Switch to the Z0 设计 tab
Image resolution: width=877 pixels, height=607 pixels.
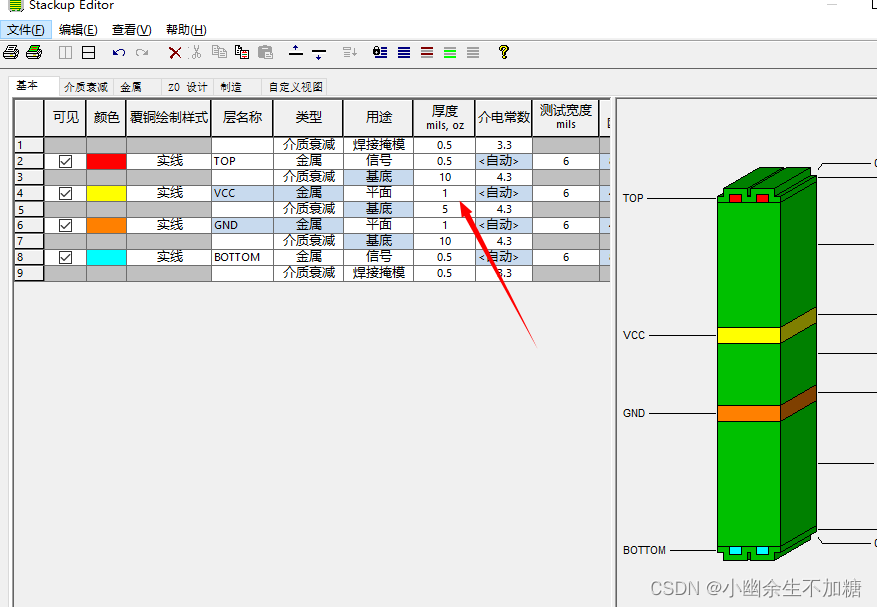tap(187, 87)
